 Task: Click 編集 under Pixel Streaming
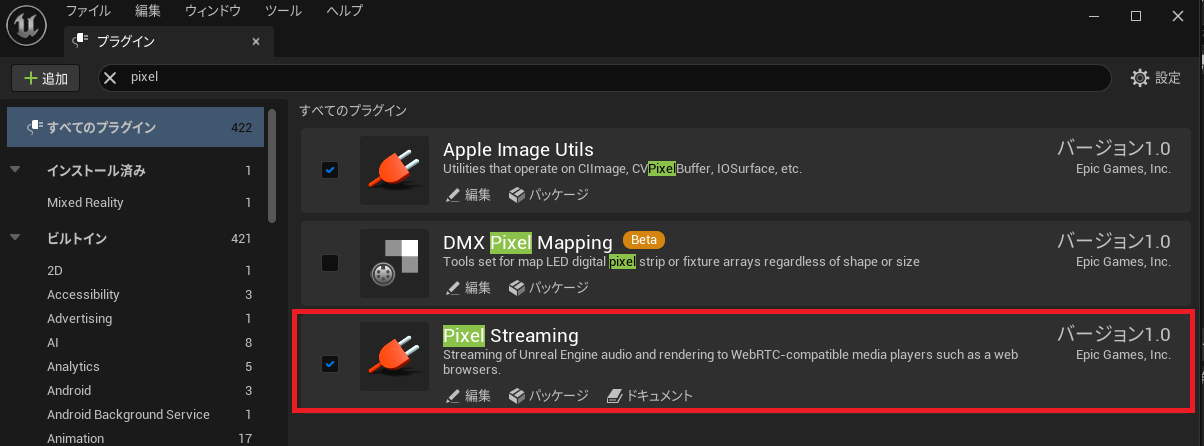[468, 396]
